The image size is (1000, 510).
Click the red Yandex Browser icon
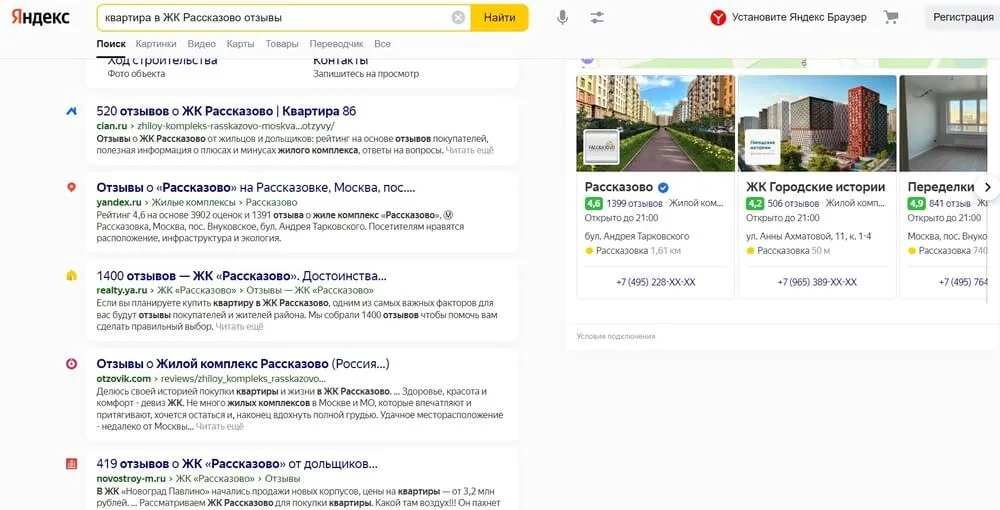(718, 18)
